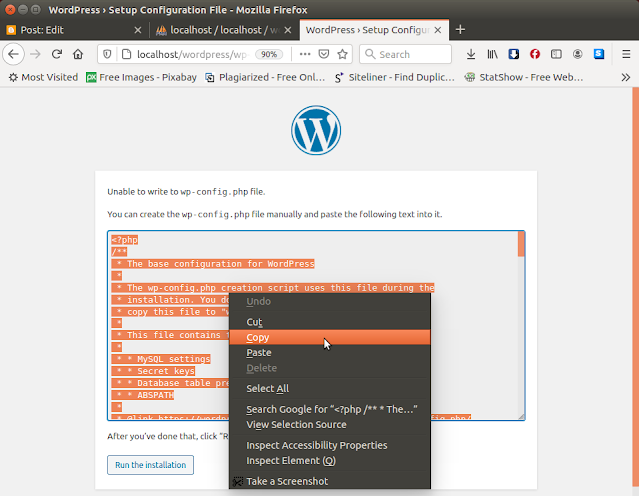The width and height of the screenshot is (639, 496).
Task: Click the textarea vertical scrollbar thumb
Action: coord(521,244)
